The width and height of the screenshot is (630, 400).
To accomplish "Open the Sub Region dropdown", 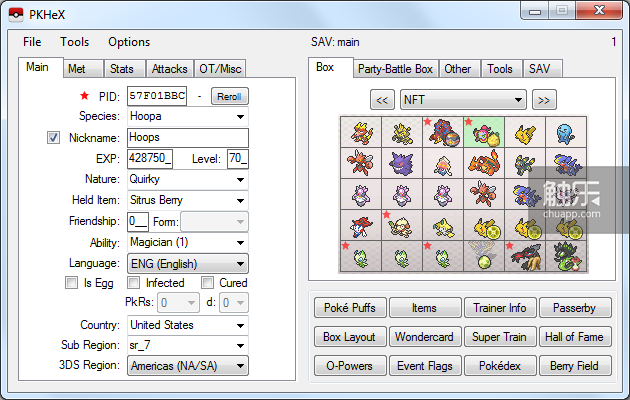I will pos(188,345).
